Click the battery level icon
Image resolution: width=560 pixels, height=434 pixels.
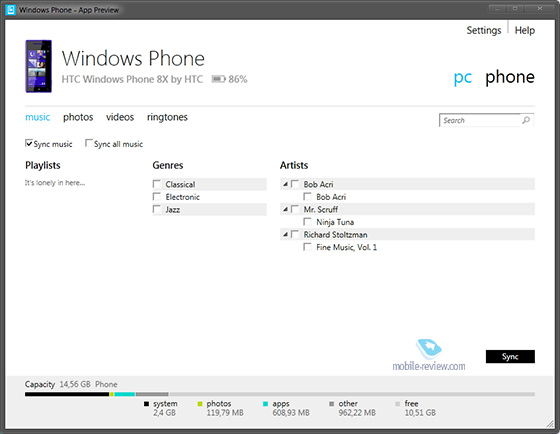click(219, 79)
